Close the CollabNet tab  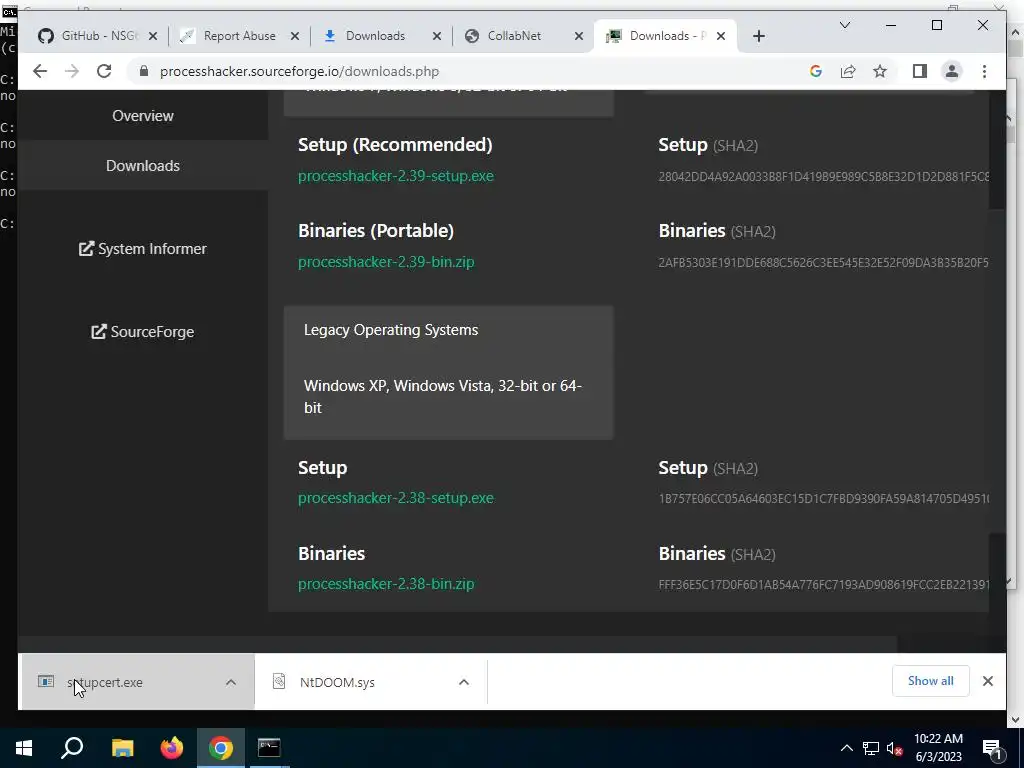click(x=579, y=36)
